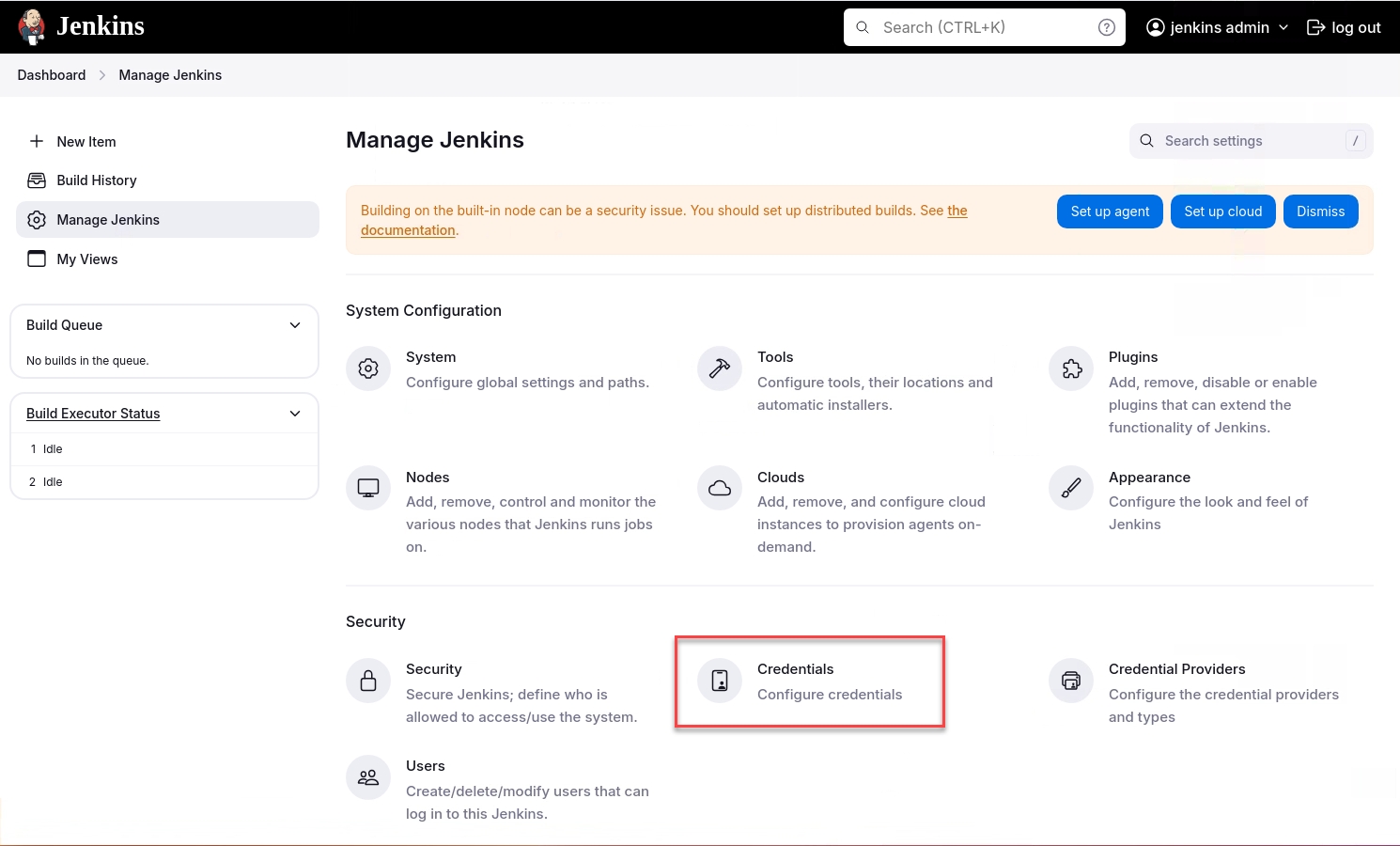Image resolution: width=1400 pixels, height=846 pixels.
Task: Click the Nodes monitor icon
Action: click(x=368, y=489)
